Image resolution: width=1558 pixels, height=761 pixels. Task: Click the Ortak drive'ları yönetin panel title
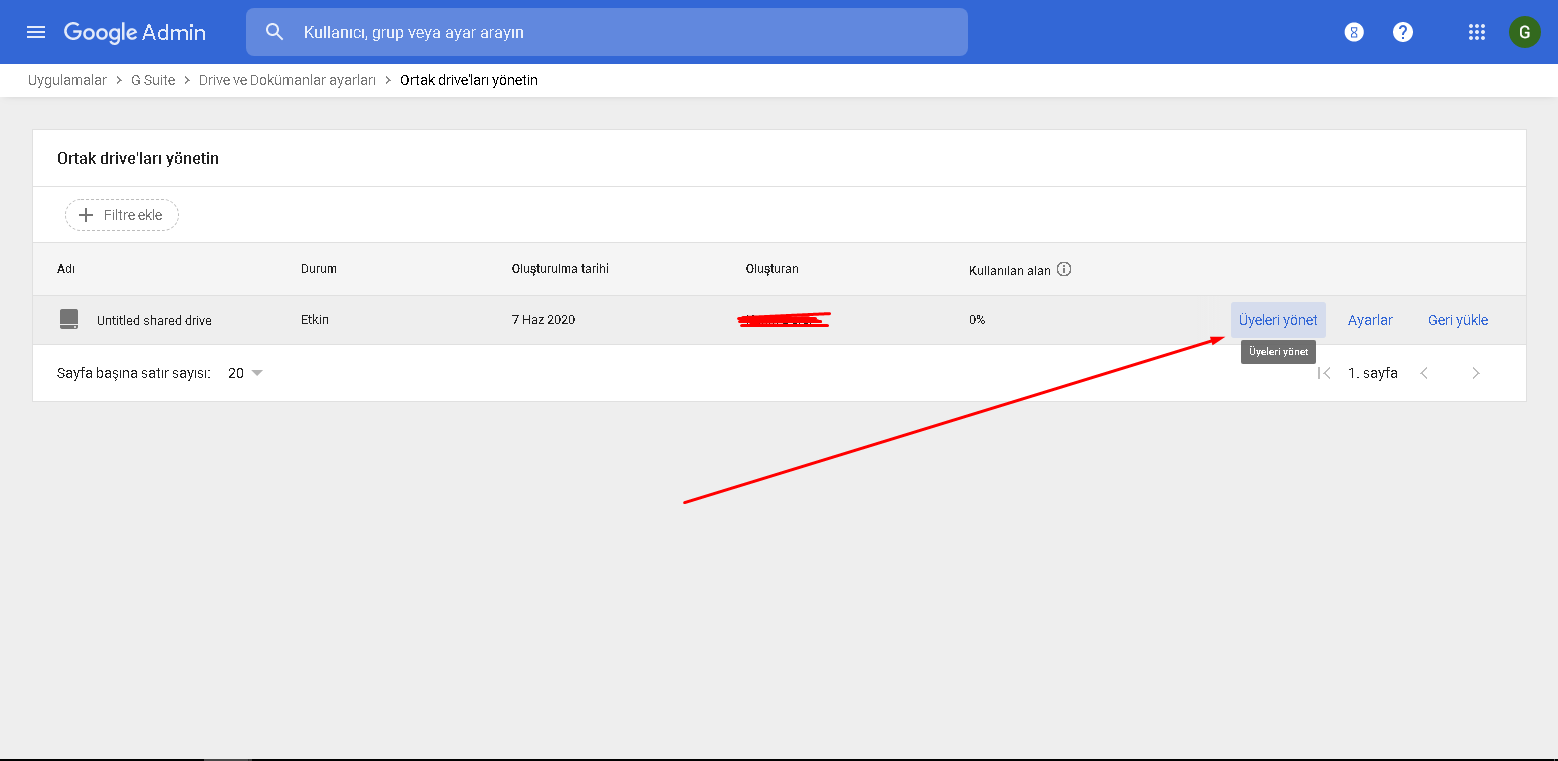click(138, 158)
